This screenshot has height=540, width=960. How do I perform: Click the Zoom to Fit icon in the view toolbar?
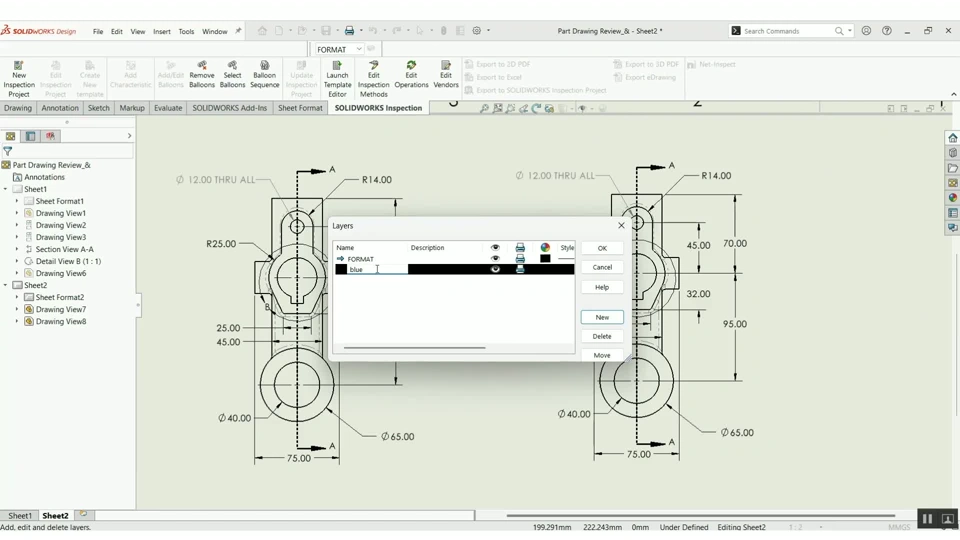tap(484, 108)
